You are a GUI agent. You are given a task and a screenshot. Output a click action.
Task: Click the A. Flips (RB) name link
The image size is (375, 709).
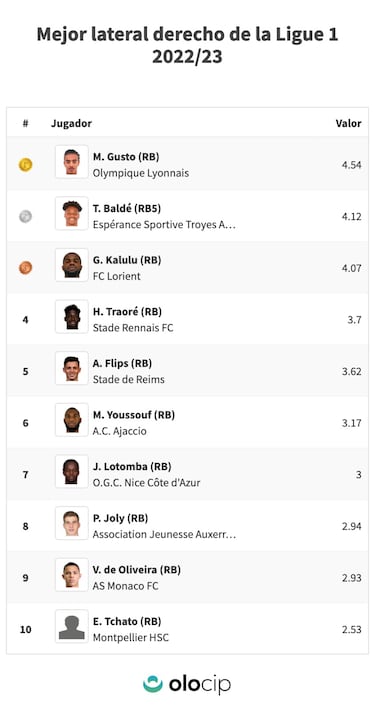[x=122, y=363]
